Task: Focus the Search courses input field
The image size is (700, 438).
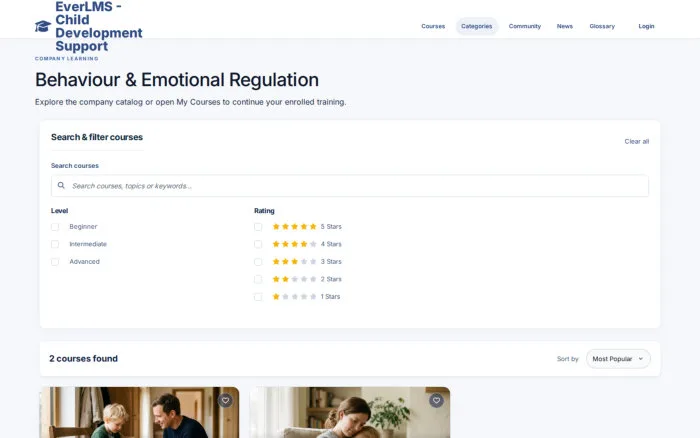Action: (350, 186)
